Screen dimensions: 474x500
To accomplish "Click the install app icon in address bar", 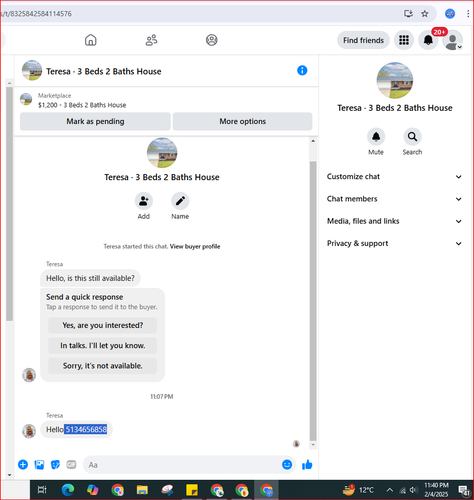I will tap(408, 14).
